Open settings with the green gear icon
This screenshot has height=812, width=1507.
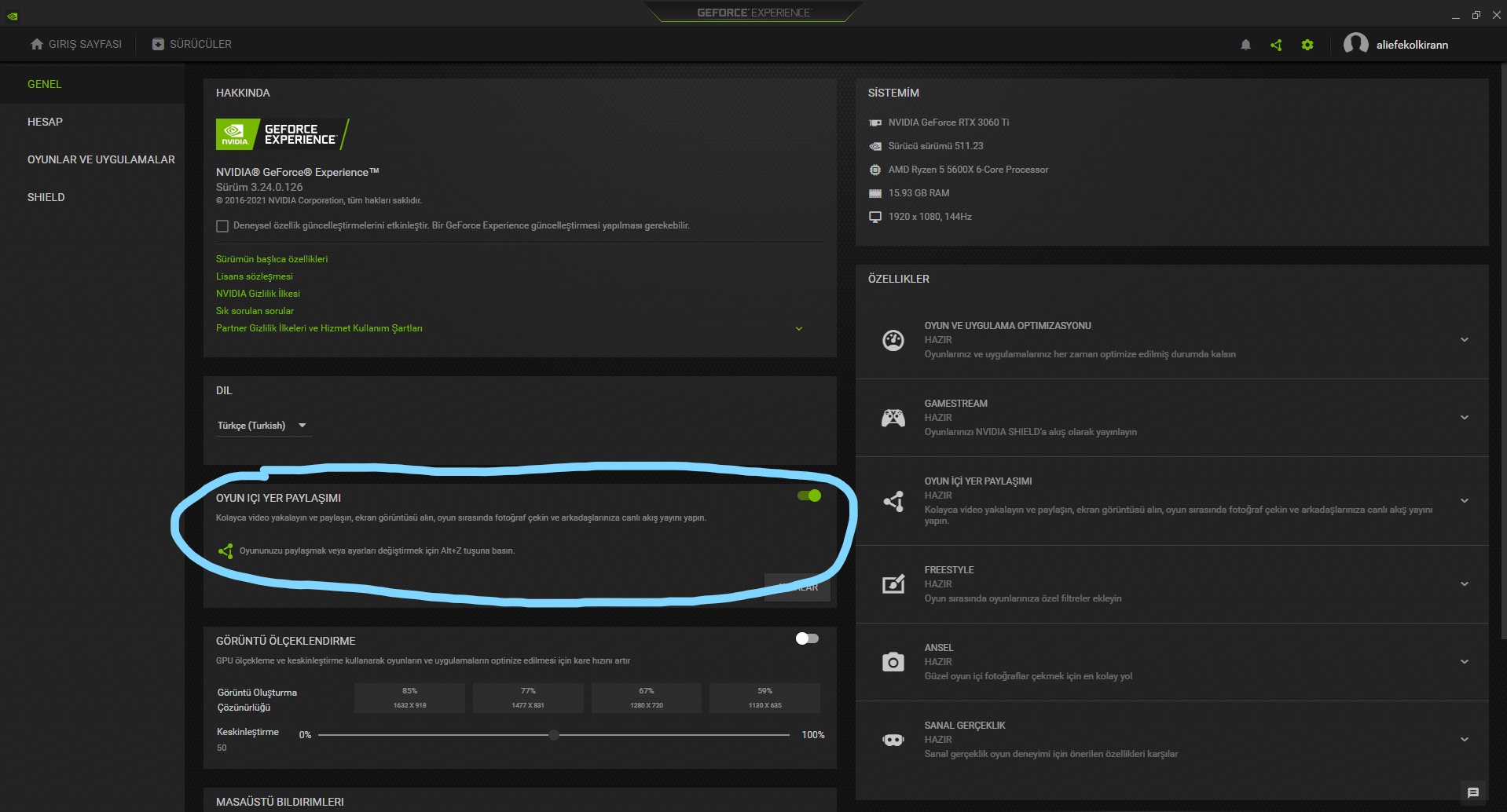[x=1307, y=45]
